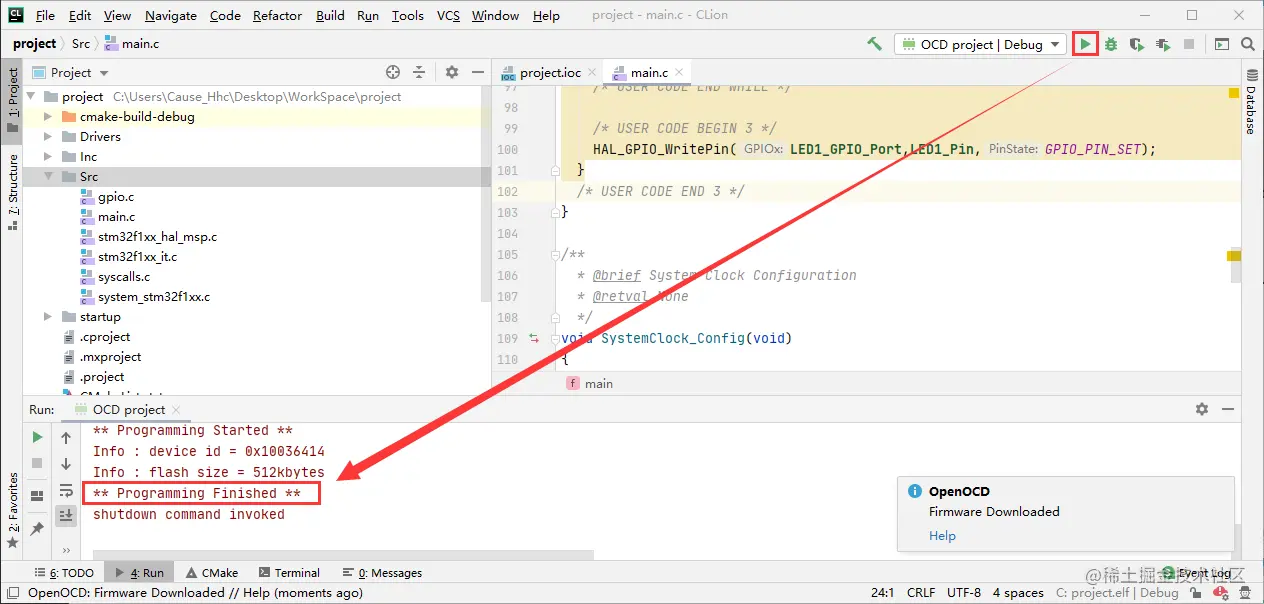The image size is (1264, 604).
Task: Open the 6: TODO tab
Action: click(x=65, y=573)
